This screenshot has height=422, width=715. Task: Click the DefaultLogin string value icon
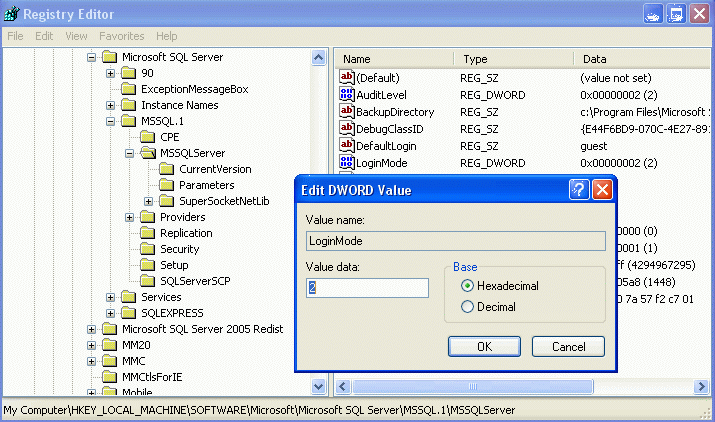tap(347, 146)
